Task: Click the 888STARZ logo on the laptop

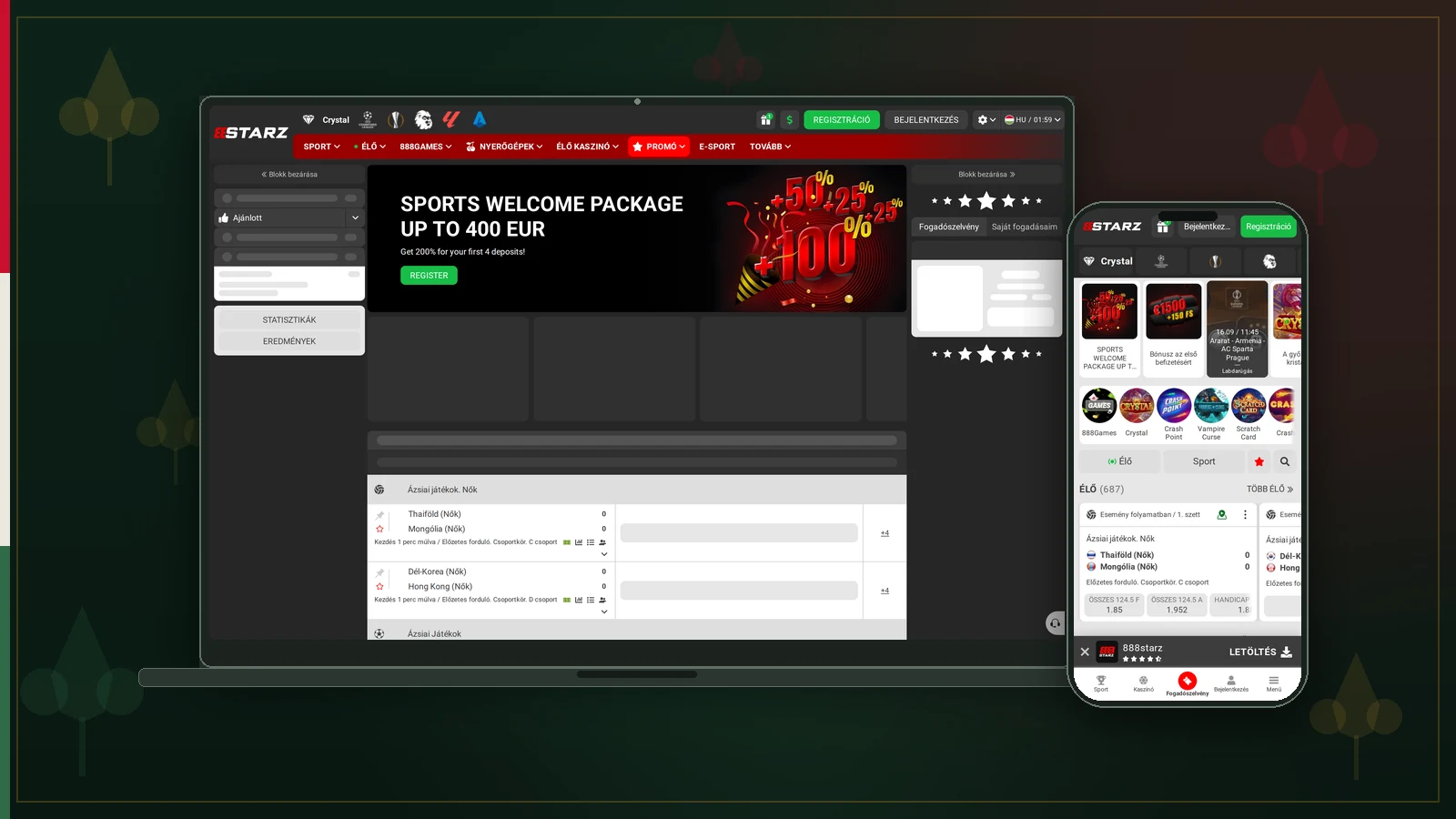Action: click(251, 133)
